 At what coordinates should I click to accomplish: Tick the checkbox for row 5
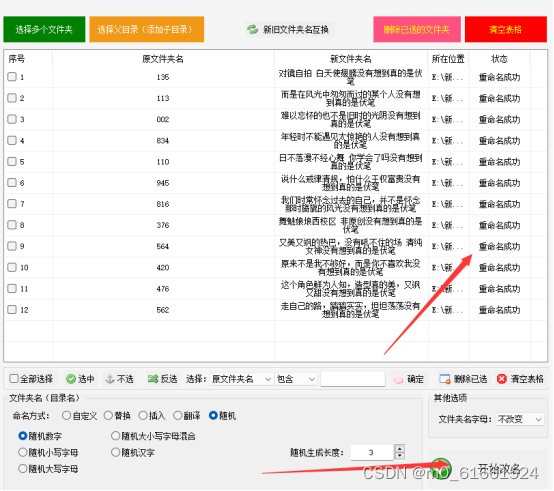[x=12, y=161]
